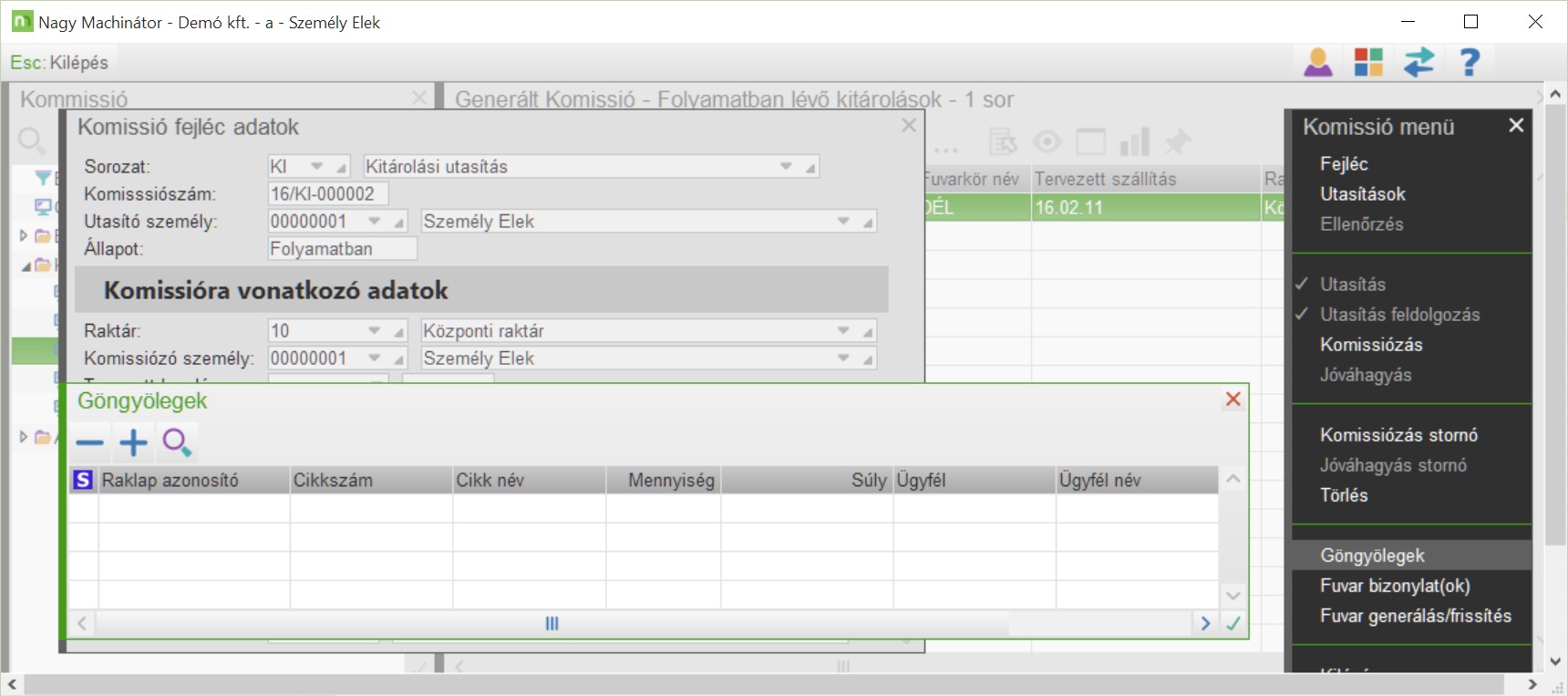Open the colored tiles modules icon
The width and height of the screenshot is (1568, 696).
(1368, 62)
